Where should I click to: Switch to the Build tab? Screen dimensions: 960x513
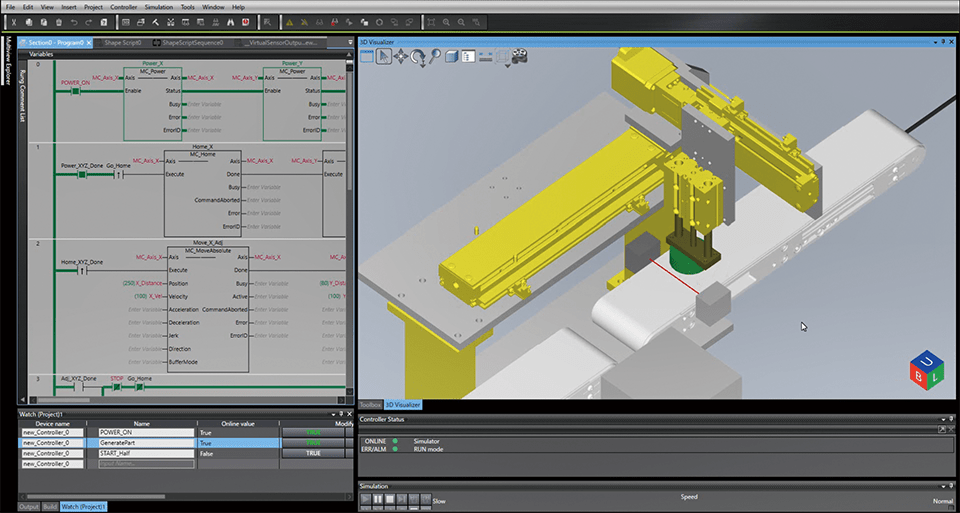(49, 507)
